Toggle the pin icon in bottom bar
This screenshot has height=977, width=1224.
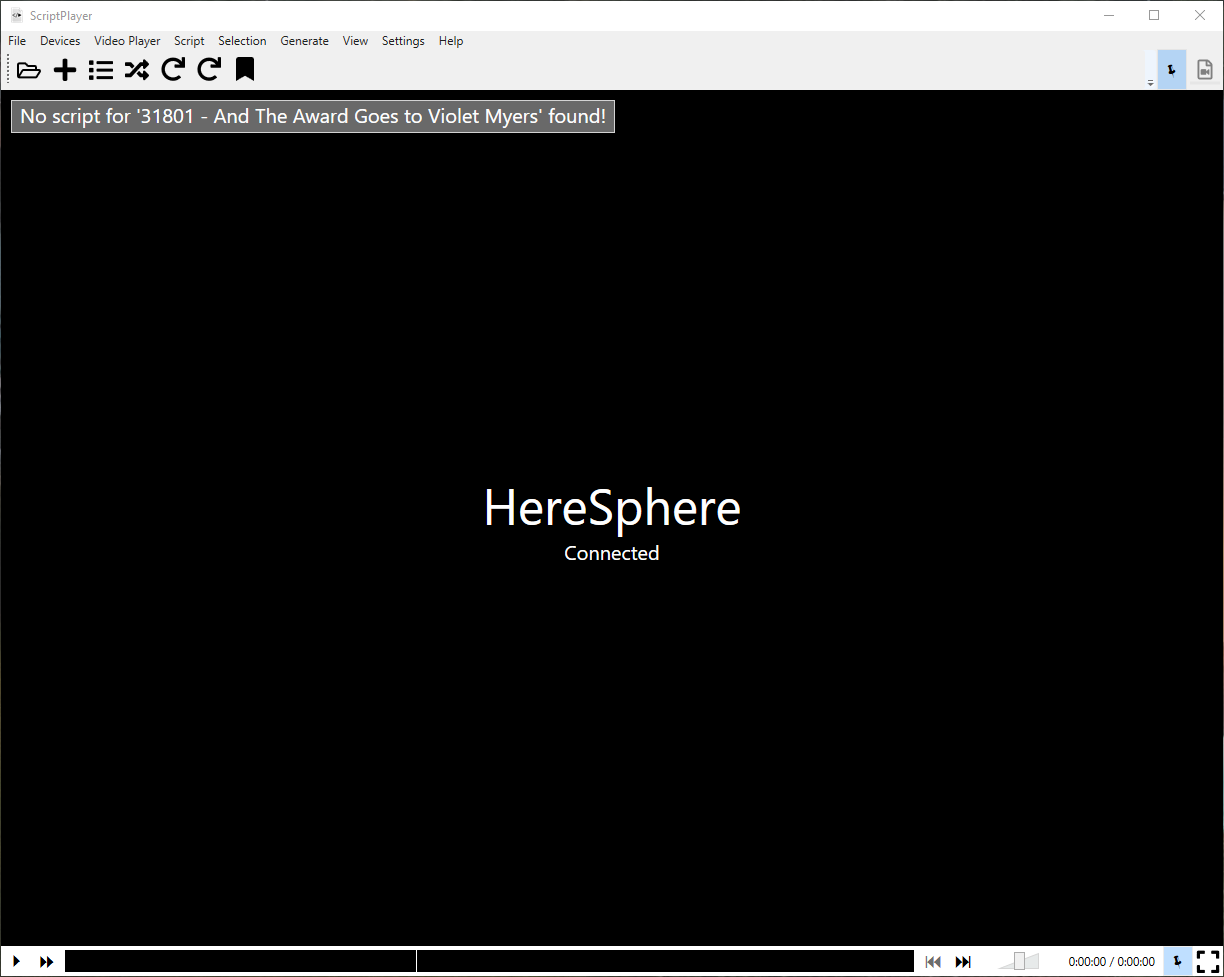tap(1177, 961)
